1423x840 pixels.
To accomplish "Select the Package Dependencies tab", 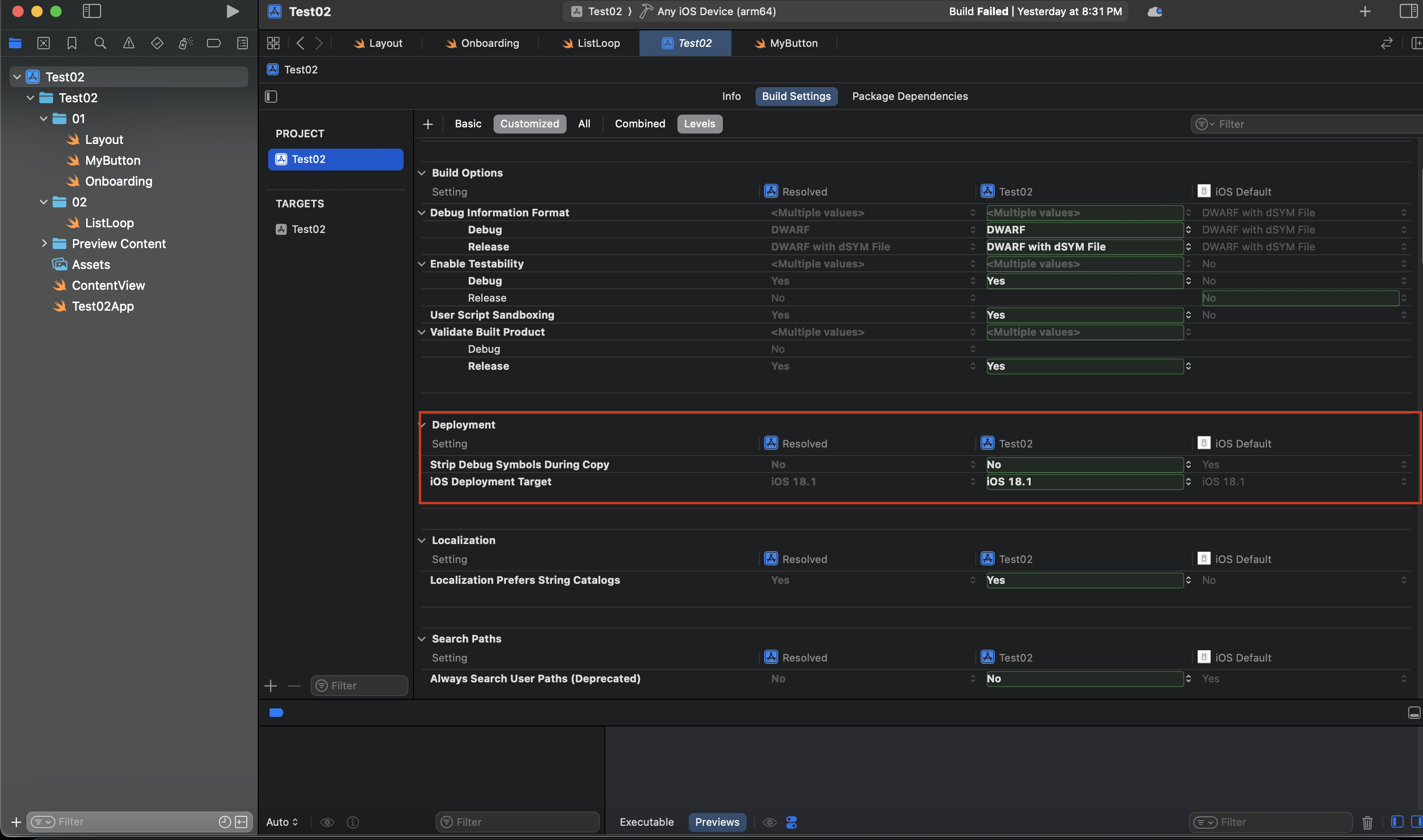I will point(910,96).
